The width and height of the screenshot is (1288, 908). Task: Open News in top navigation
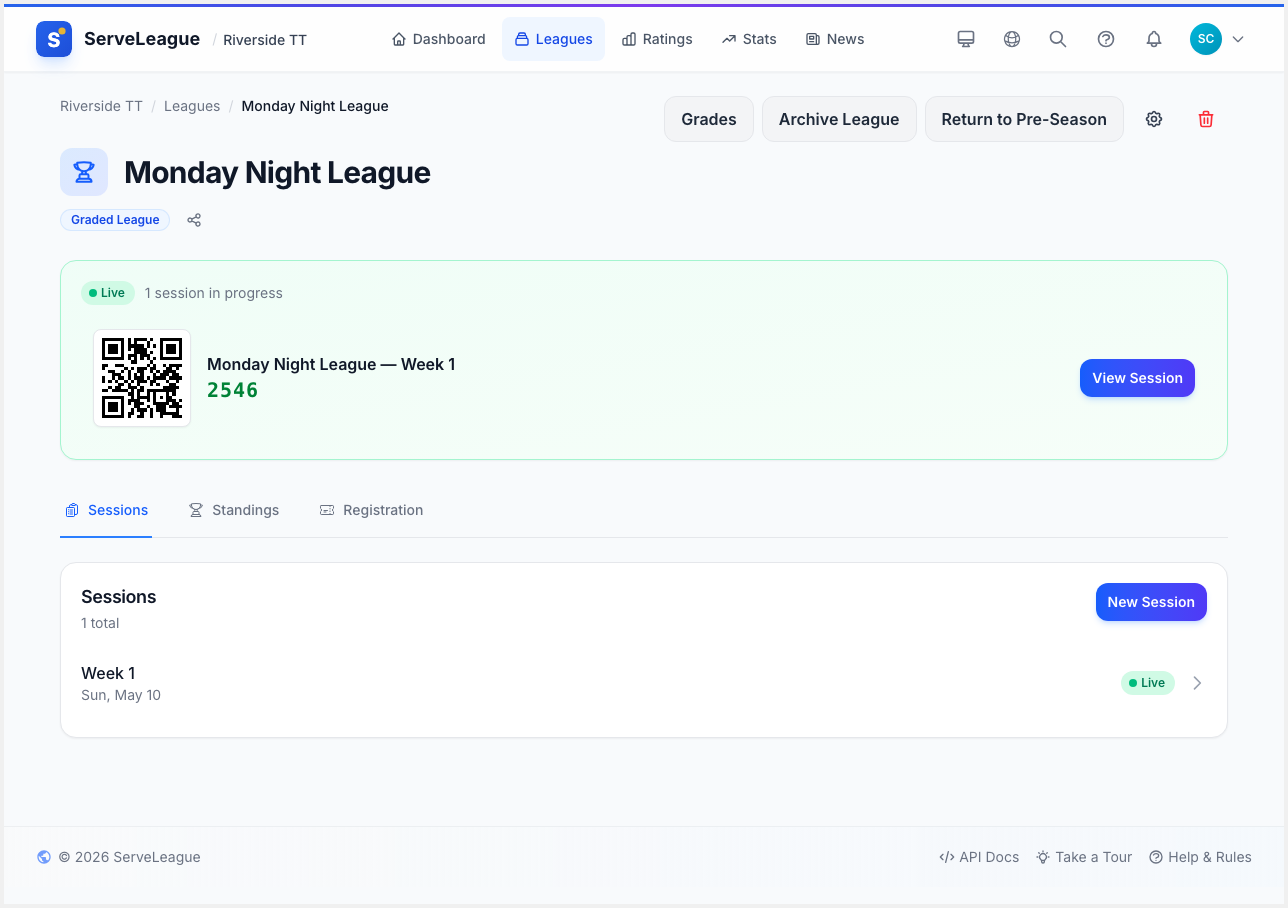click(x=834, y=39)
